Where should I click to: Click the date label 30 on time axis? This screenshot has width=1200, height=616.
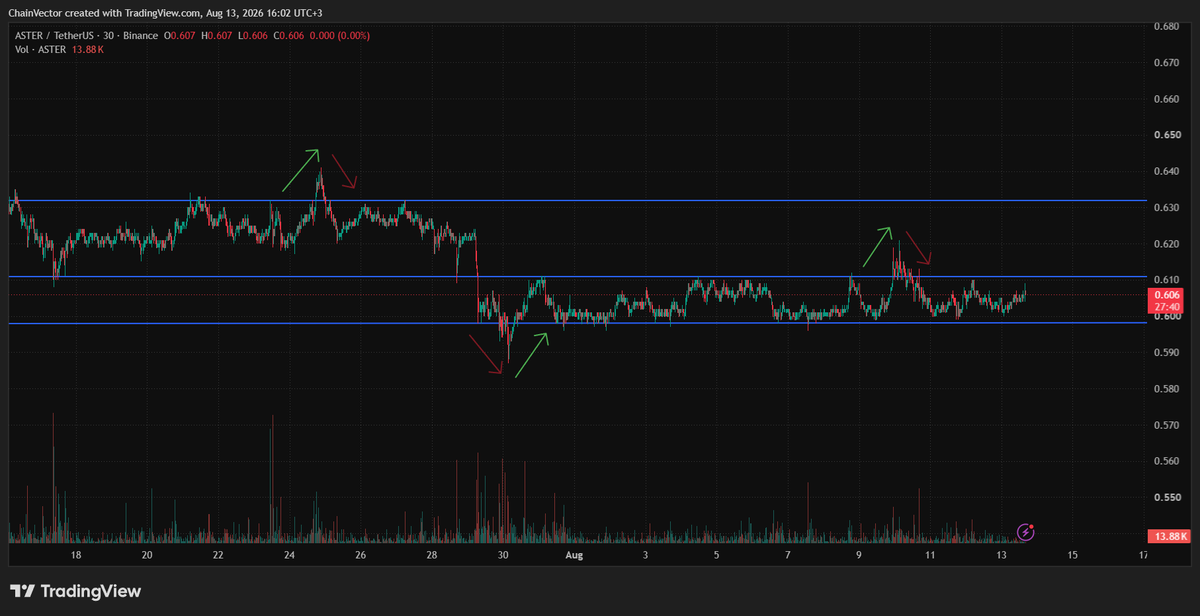[x=503, y=554]
